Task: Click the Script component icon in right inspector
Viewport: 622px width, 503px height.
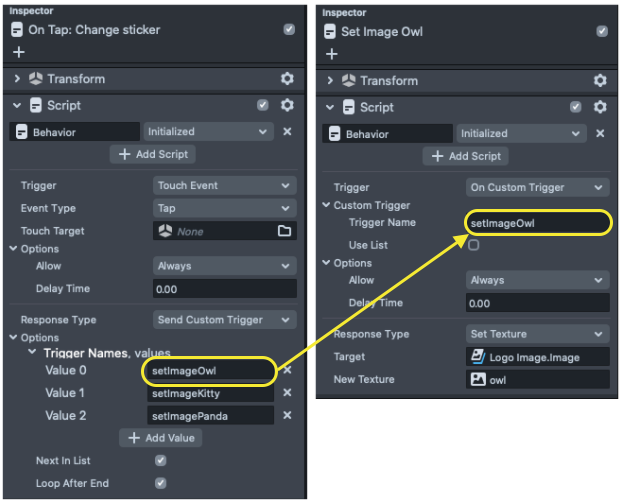Action: [349, 107]
